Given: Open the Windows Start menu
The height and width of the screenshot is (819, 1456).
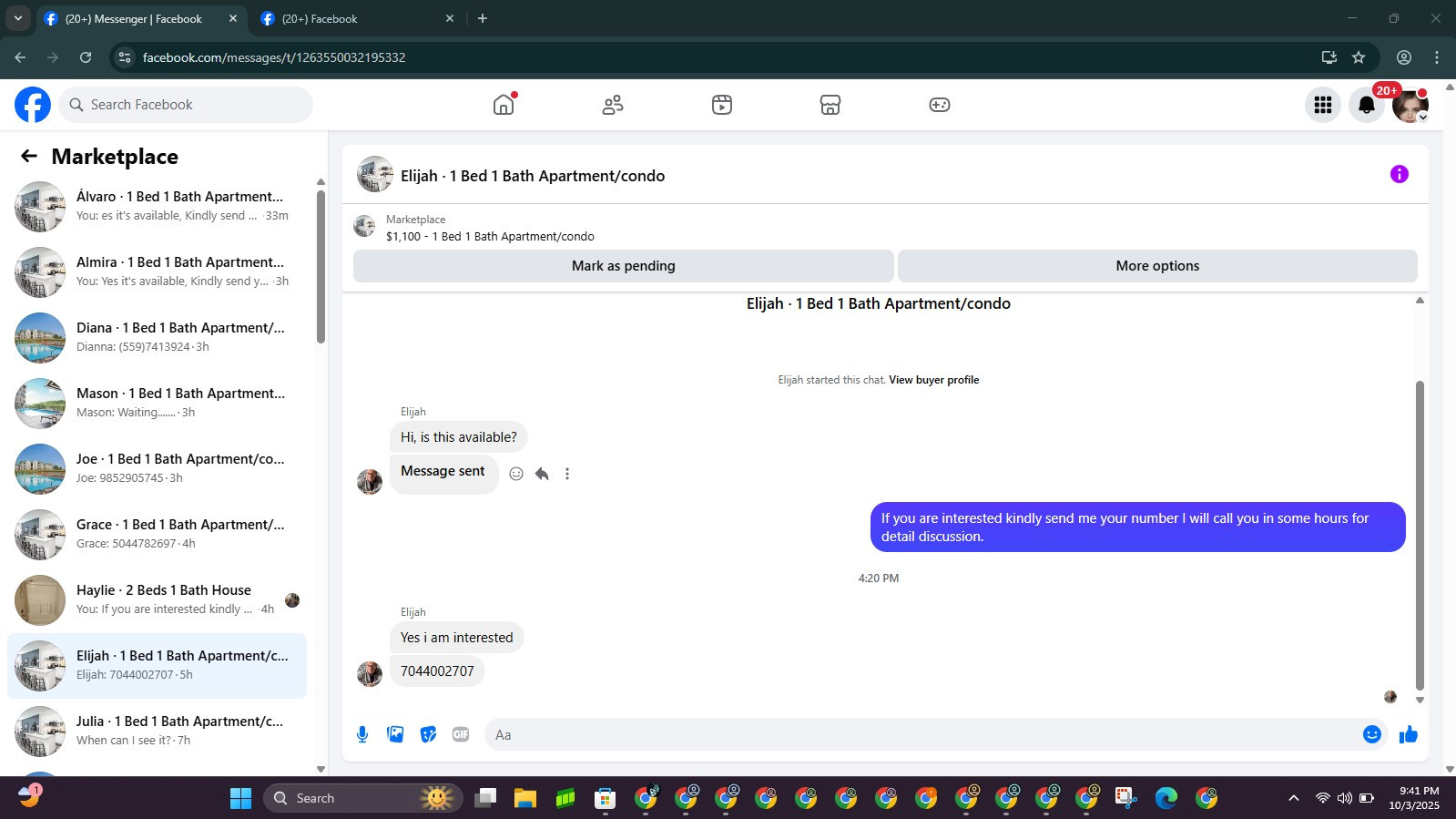Looking at the screenshot, I should tap(240, 799).
